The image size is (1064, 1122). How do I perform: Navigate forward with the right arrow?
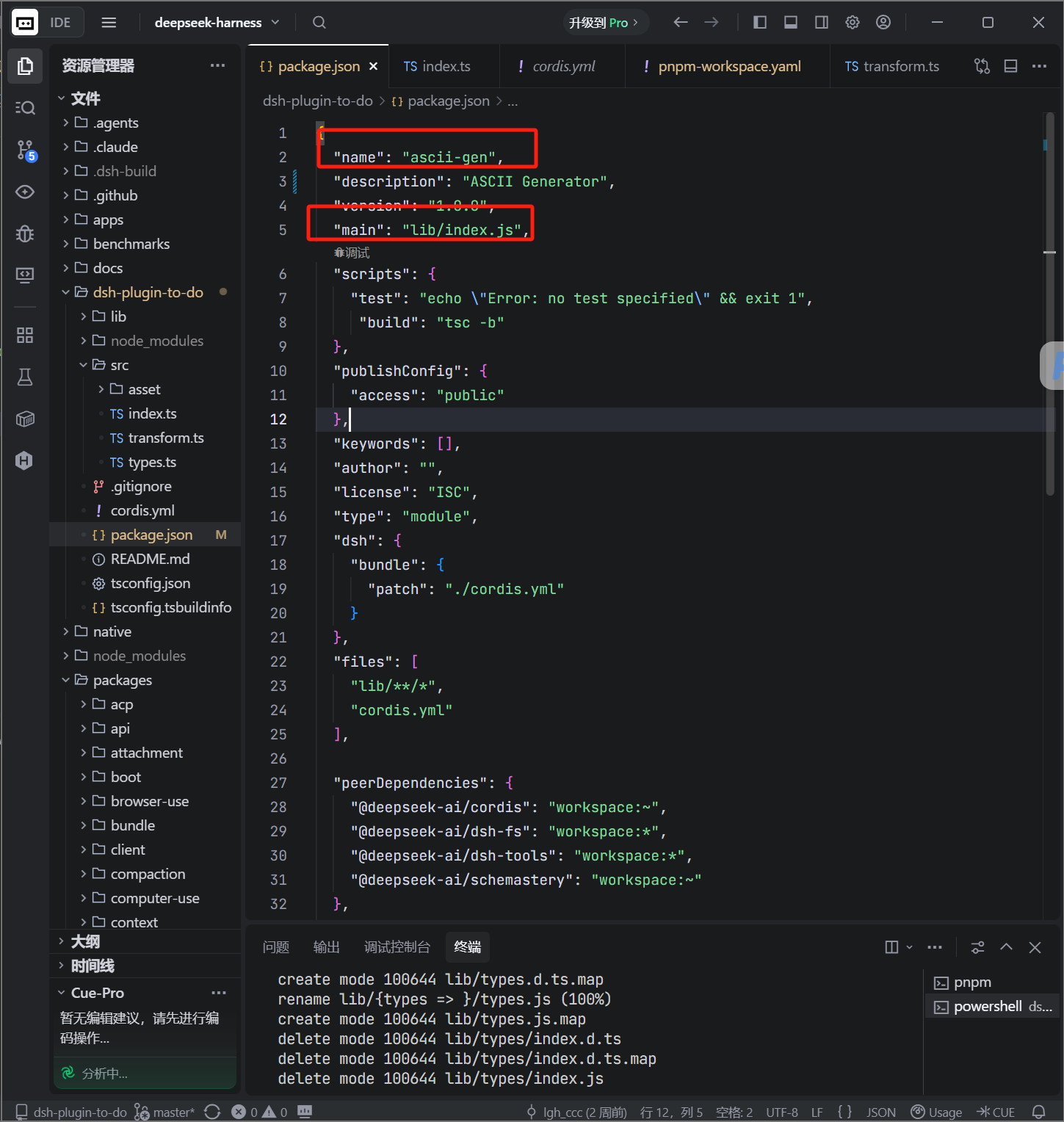(712, 23)
